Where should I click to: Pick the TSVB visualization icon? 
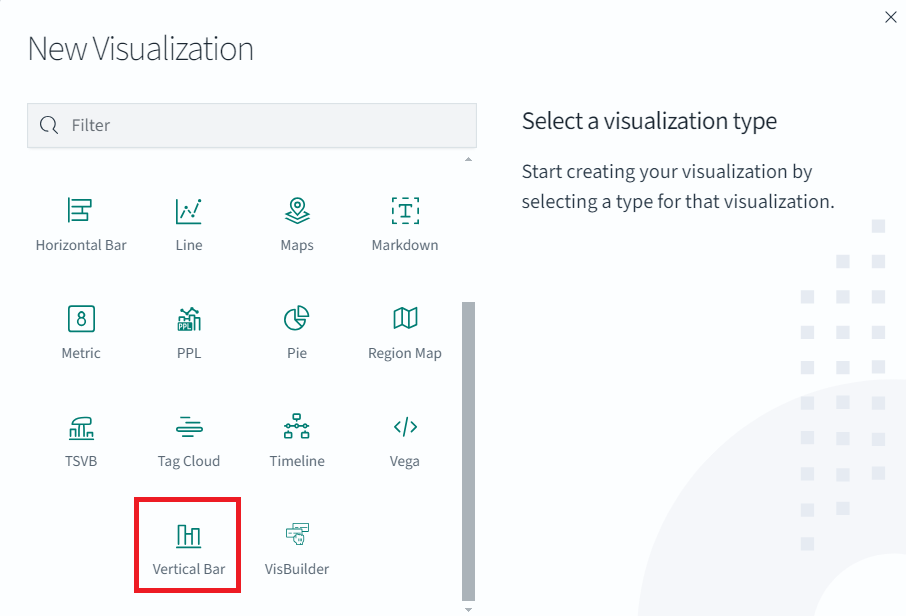pyautogui.click(x=81, y=428)
